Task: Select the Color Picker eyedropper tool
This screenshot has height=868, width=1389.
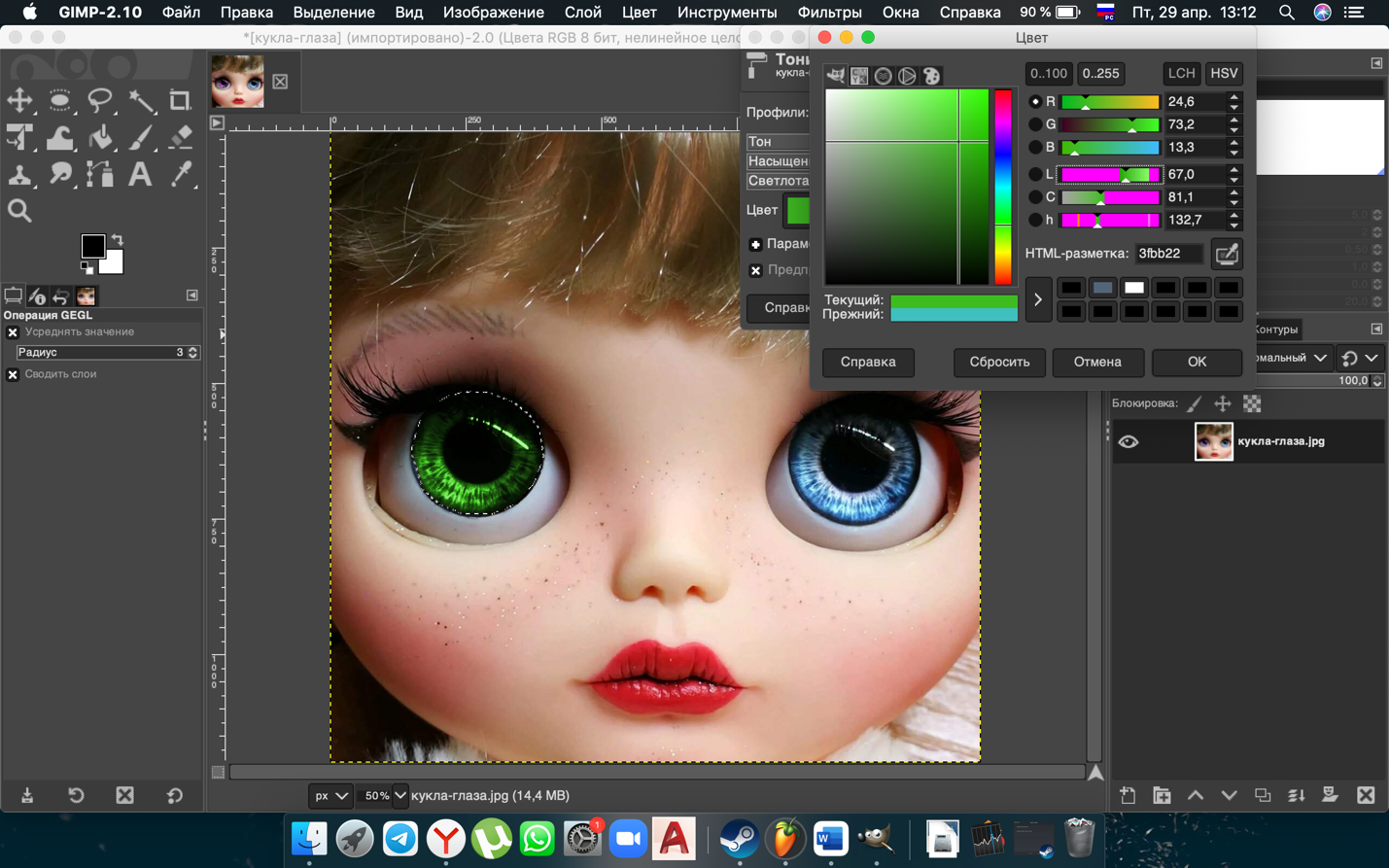Action: pyautogui.click(x=181, y=175)
